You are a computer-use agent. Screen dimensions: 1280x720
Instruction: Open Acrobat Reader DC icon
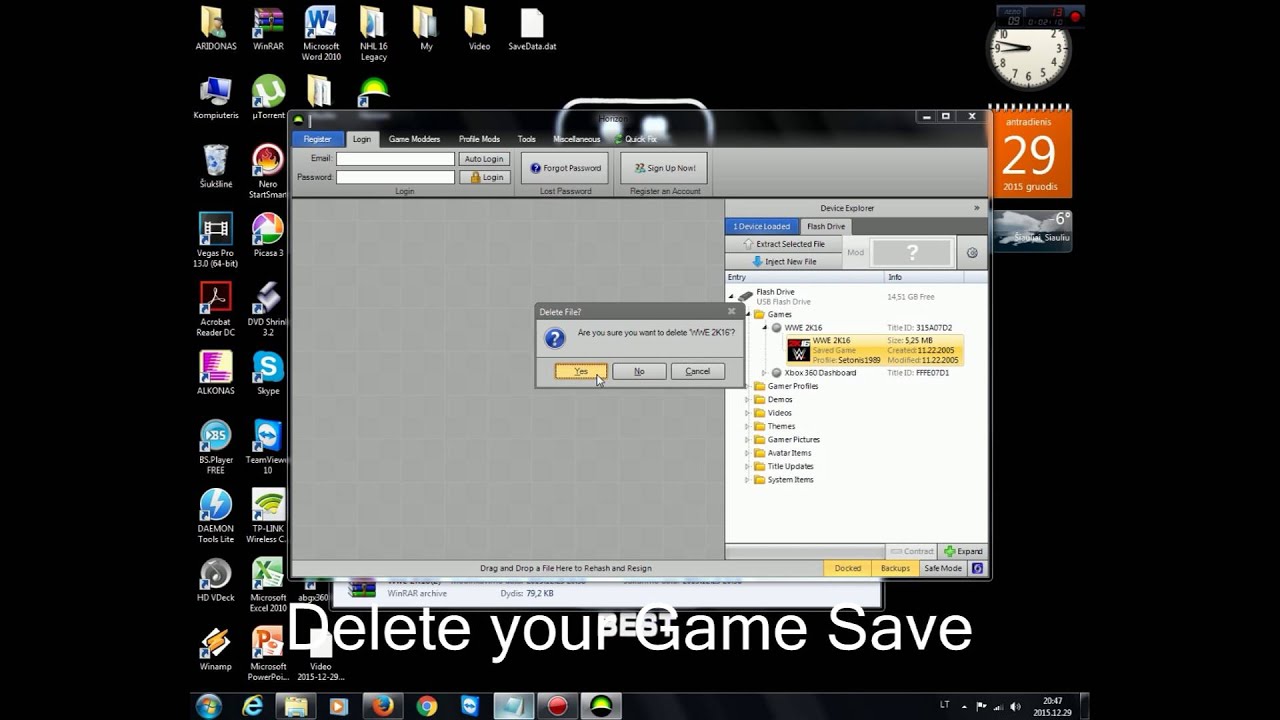click(x=215, y=309)
